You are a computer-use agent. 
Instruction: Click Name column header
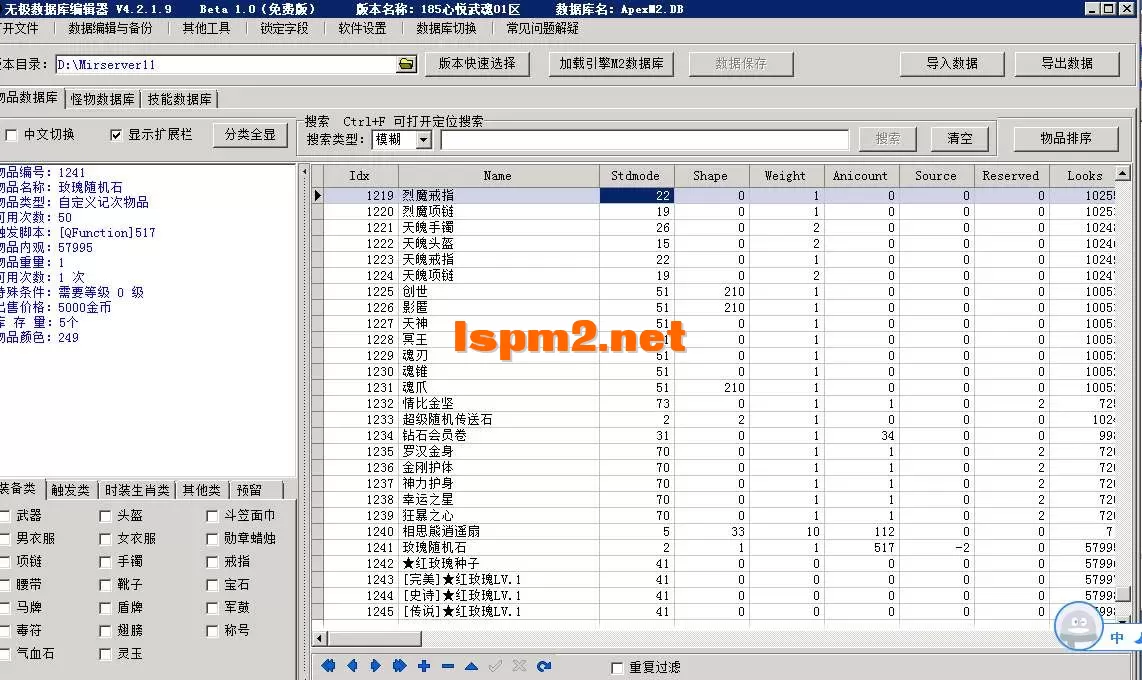tap(498, 175)
